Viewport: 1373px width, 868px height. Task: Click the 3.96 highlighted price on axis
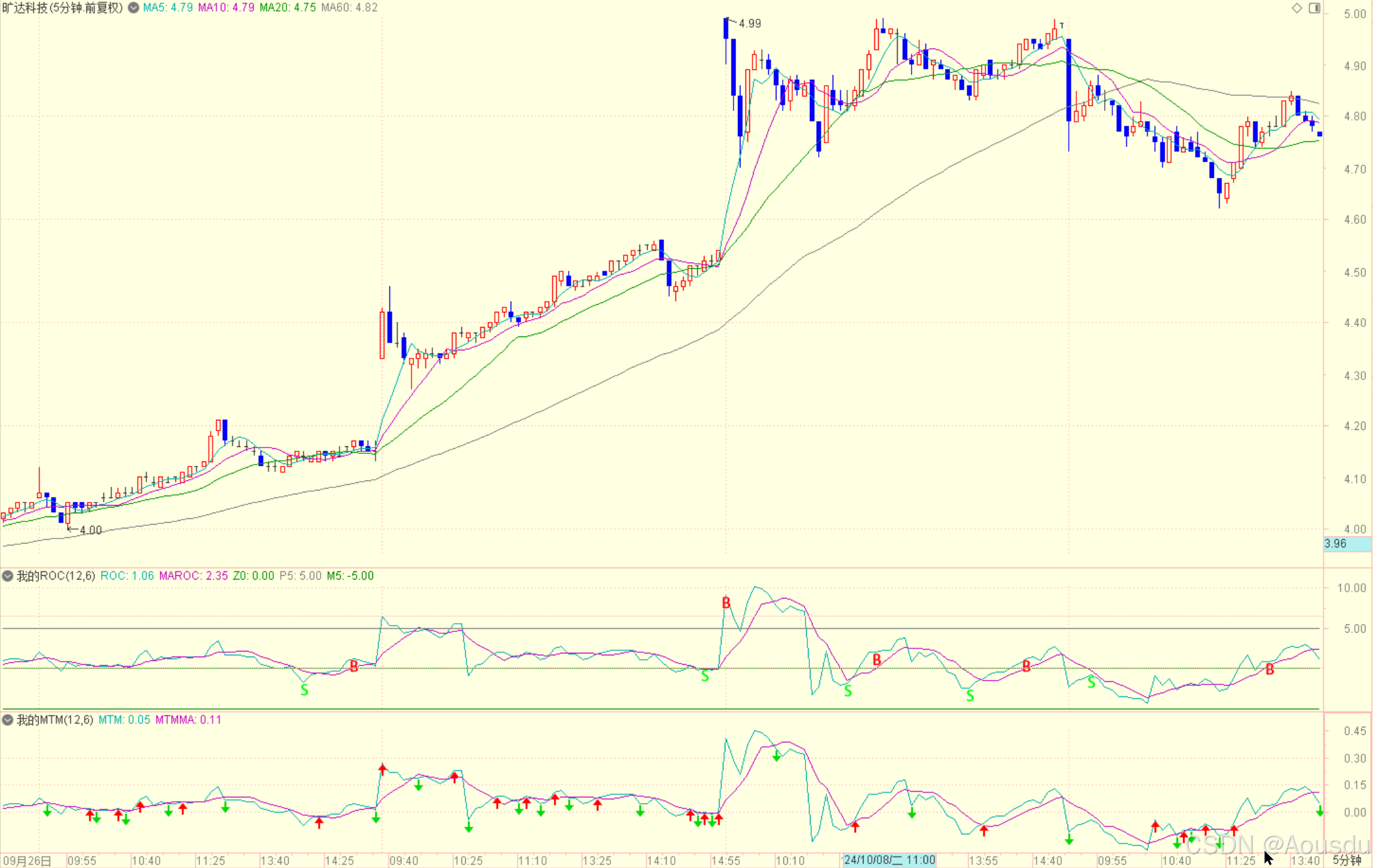[x=1335, y=544]
